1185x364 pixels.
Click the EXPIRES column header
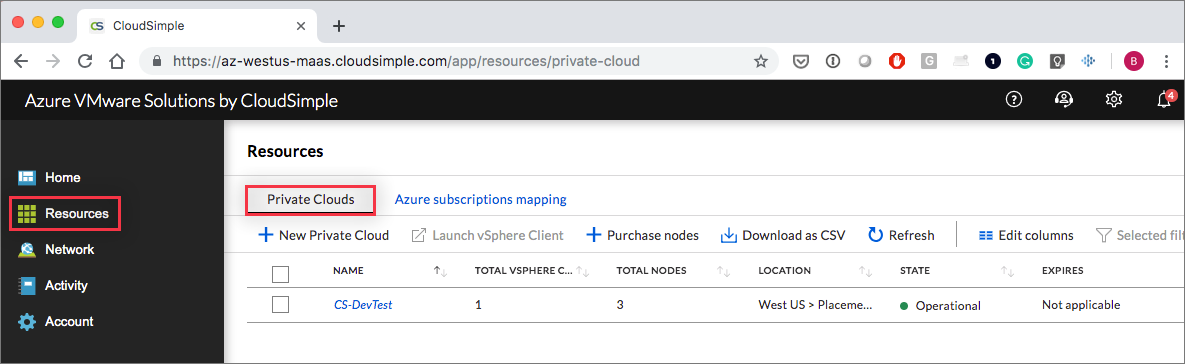pyautogui.click(x=1063, y=270)
